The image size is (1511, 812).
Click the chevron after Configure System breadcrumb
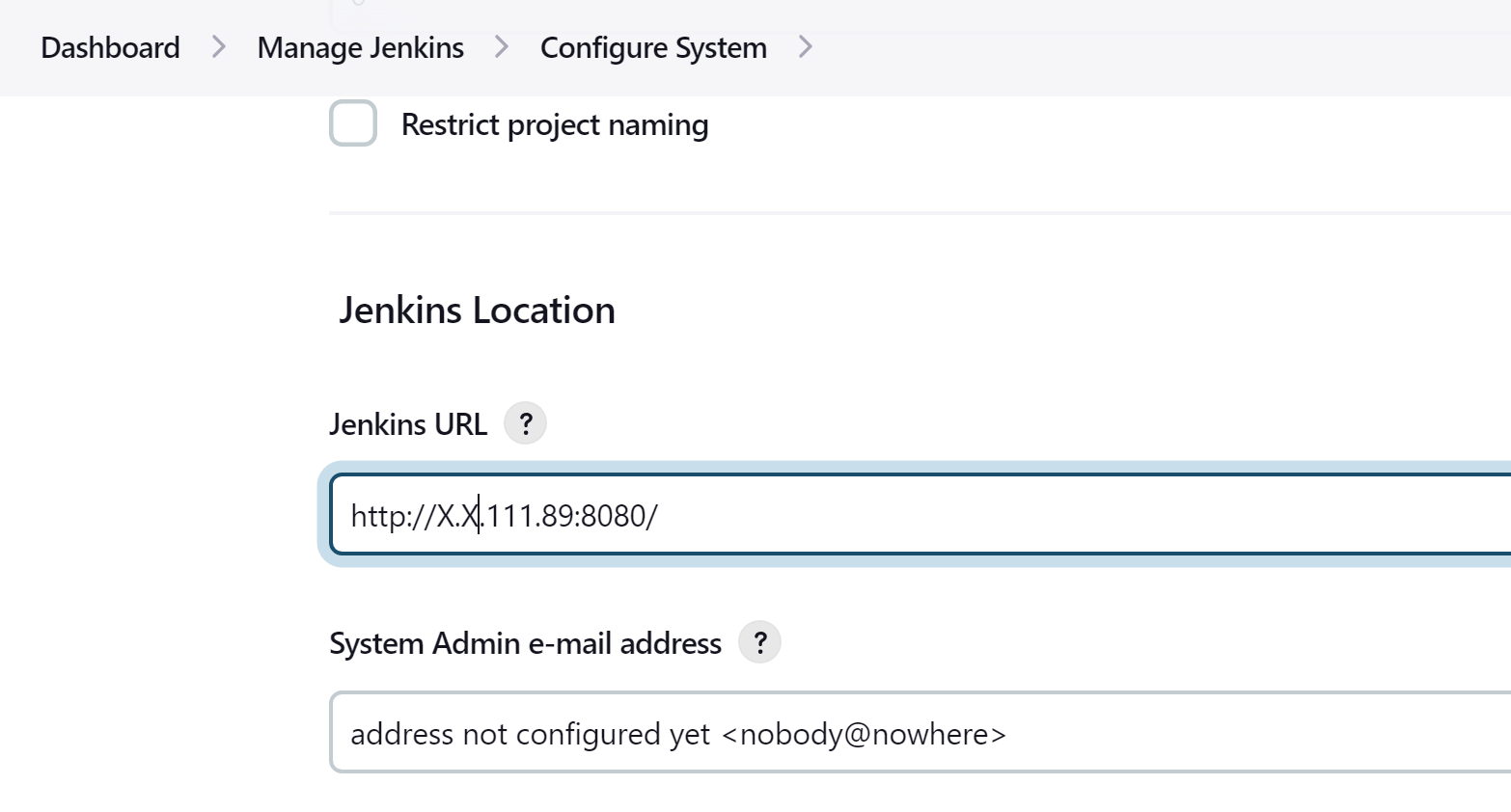806,46
